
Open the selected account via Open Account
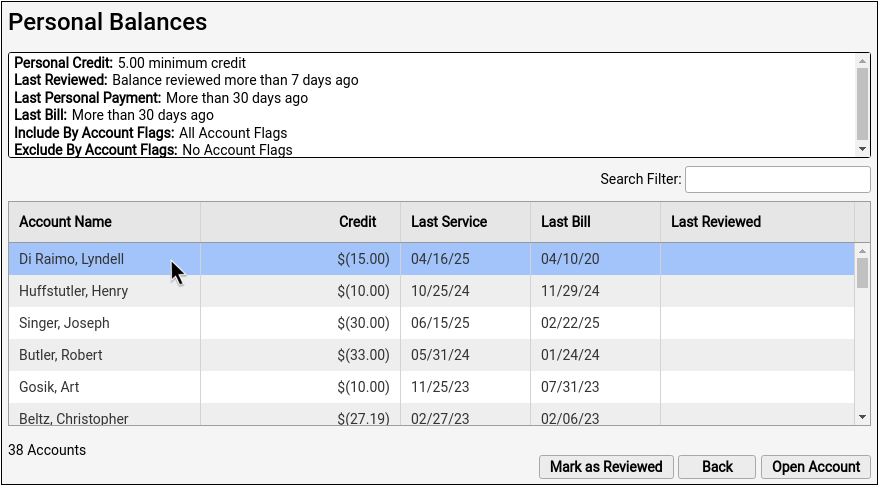[816, 467]
